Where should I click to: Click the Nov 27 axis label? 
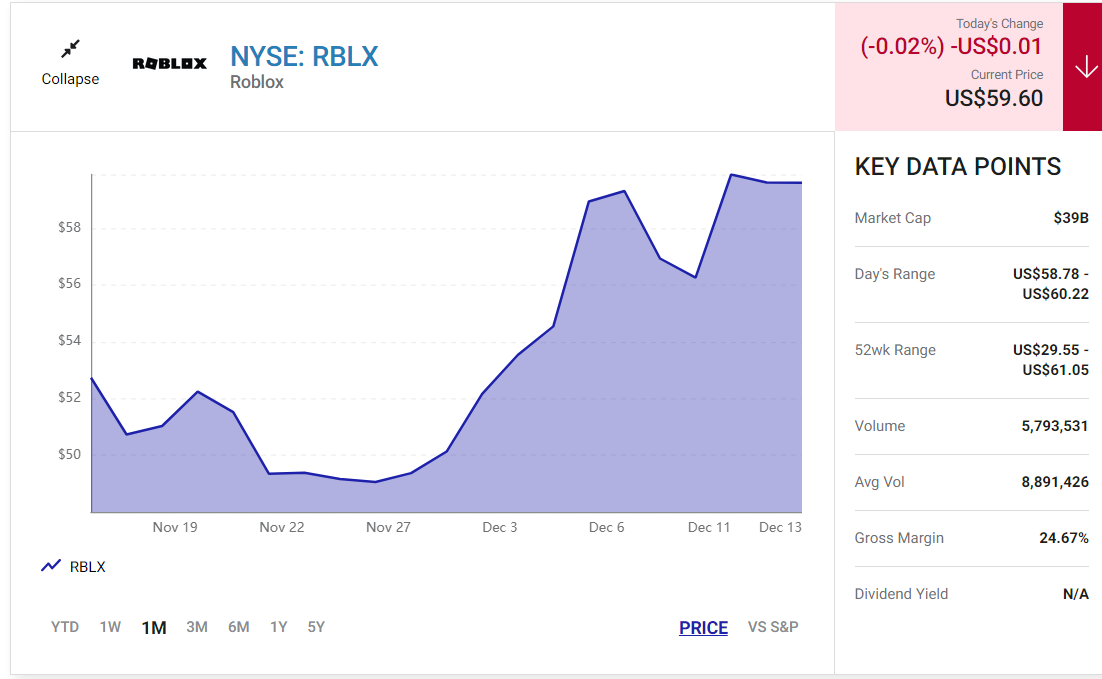tap(388, 527)
